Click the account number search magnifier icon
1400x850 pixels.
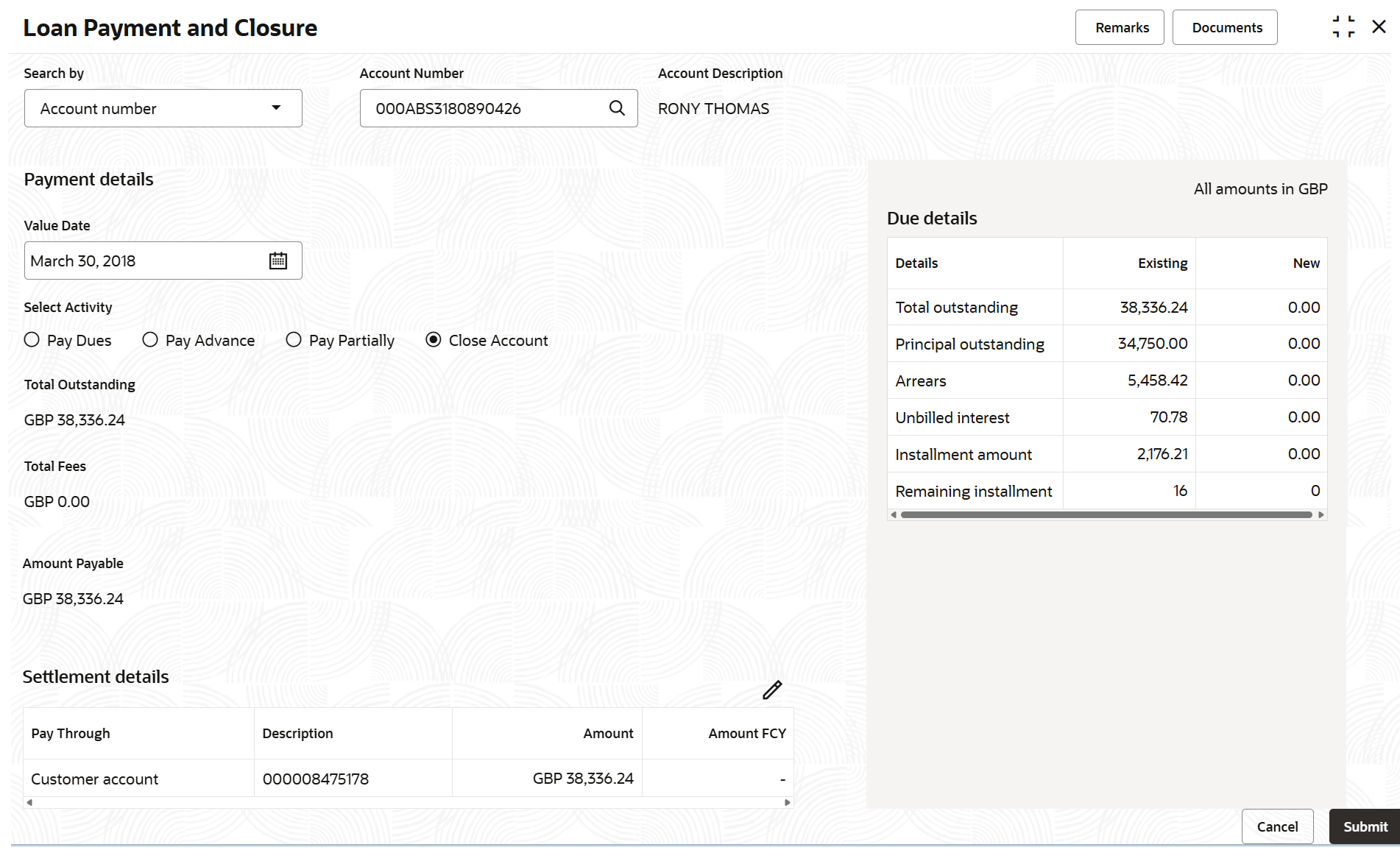(617, 108)
